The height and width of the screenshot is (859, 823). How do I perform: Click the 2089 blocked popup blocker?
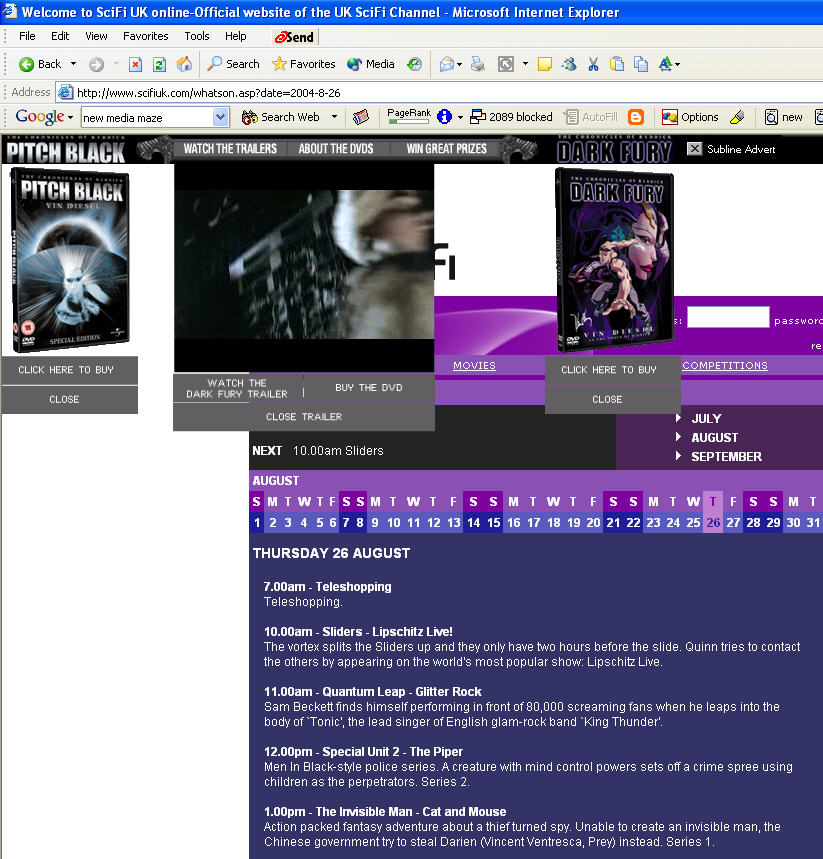(x=511, y=117)
